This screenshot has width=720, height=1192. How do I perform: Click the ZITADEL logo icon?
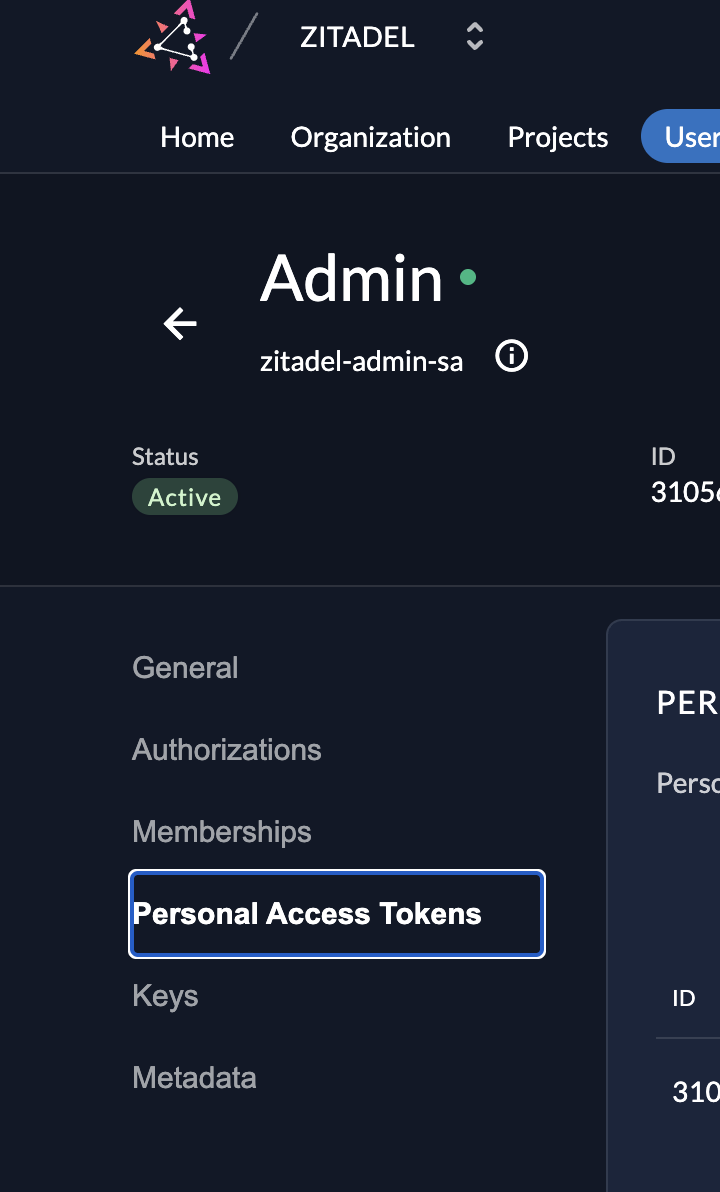point(173,38)
